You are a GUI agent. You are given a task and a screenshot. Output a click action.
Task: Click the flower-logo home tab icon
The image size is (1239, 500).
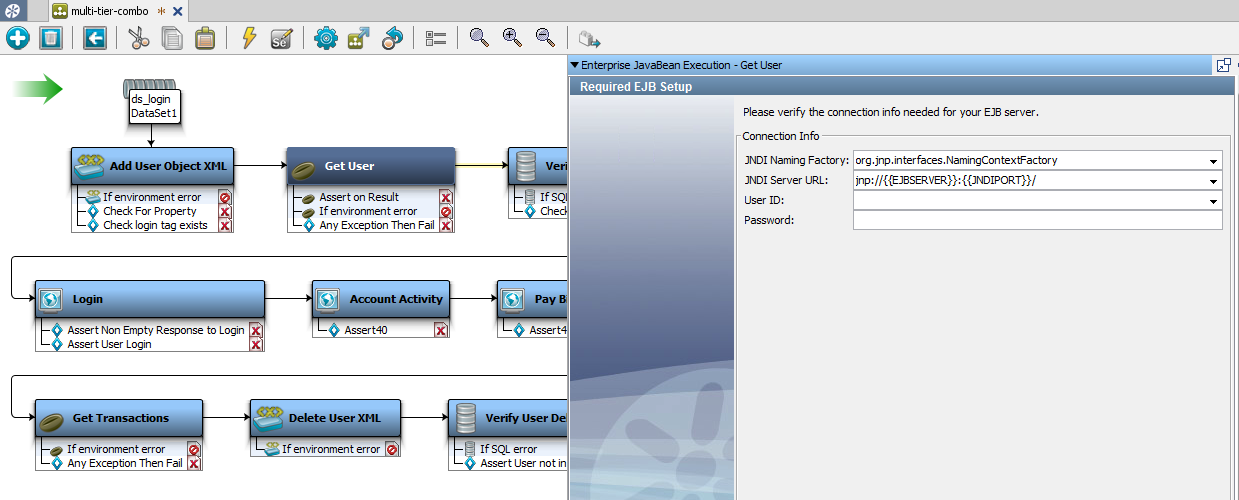pyautogui.click(x=12, y=10)
